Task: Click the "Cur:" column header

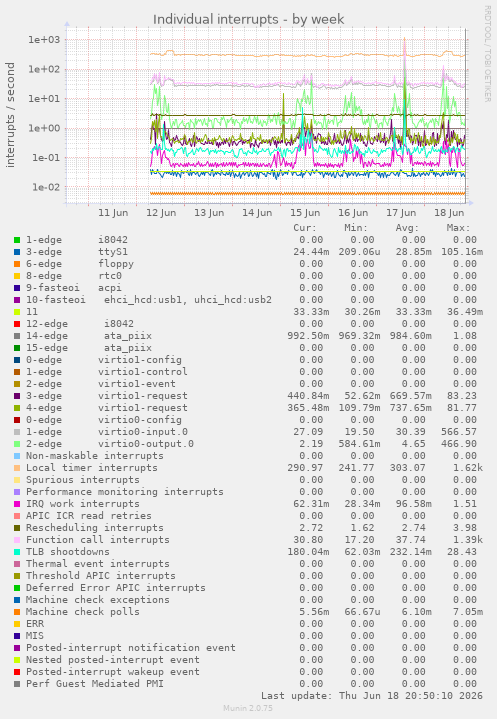Action: (x=305, y=228)
